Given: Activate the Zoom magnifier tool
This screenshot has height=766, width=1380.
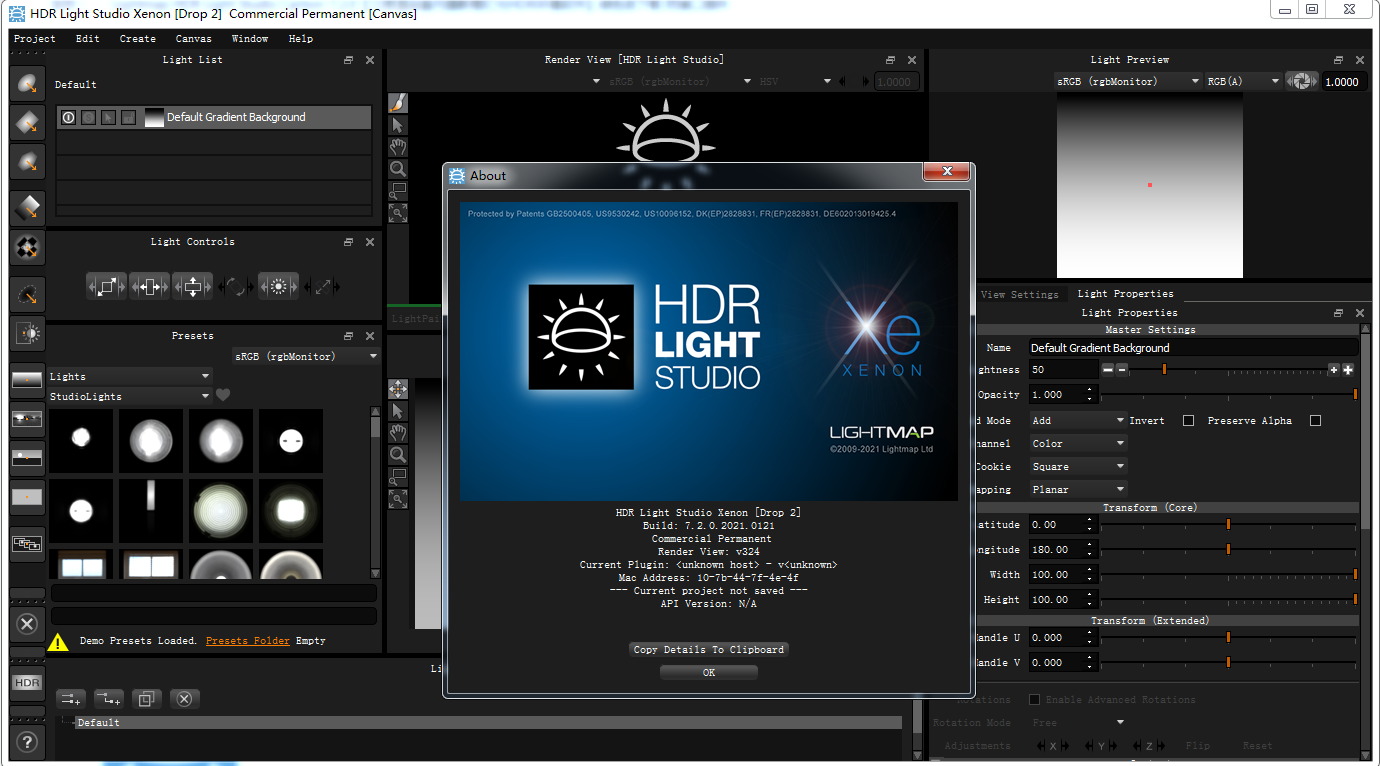Looking at the screenshot, I should coord(397,169).
